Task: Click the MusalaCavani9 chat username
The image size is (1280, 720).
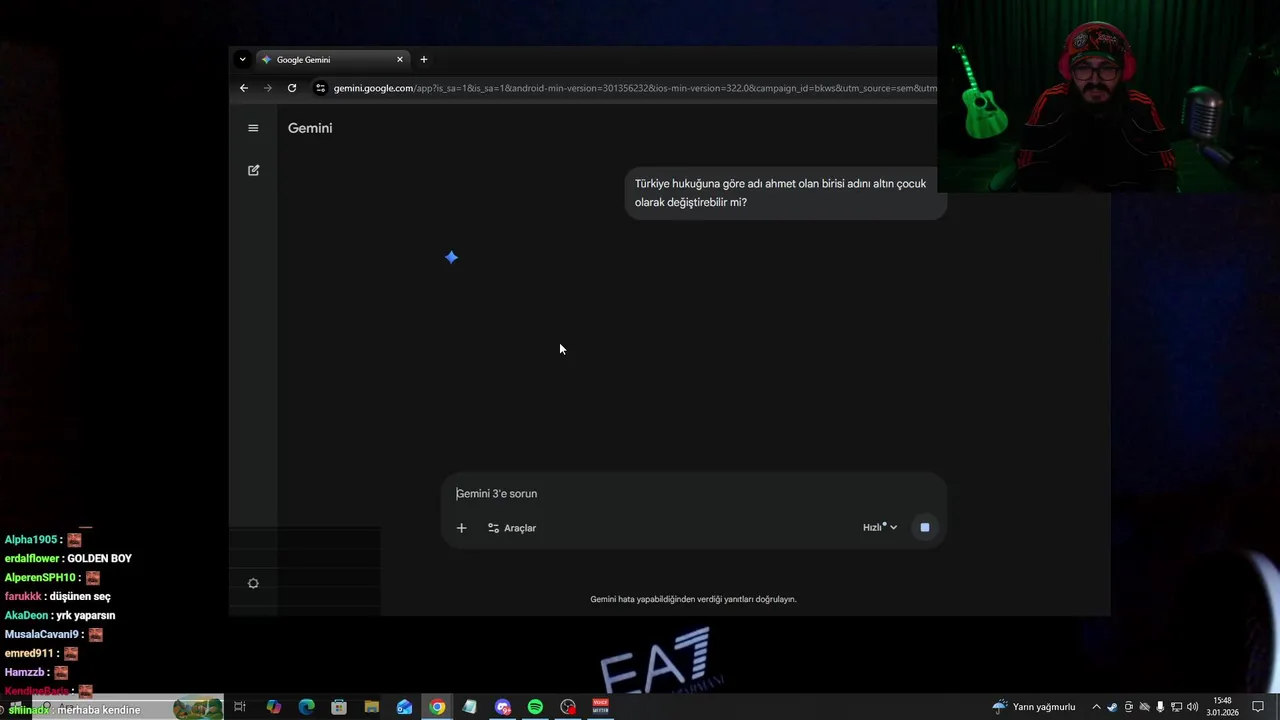Action: 41,635
